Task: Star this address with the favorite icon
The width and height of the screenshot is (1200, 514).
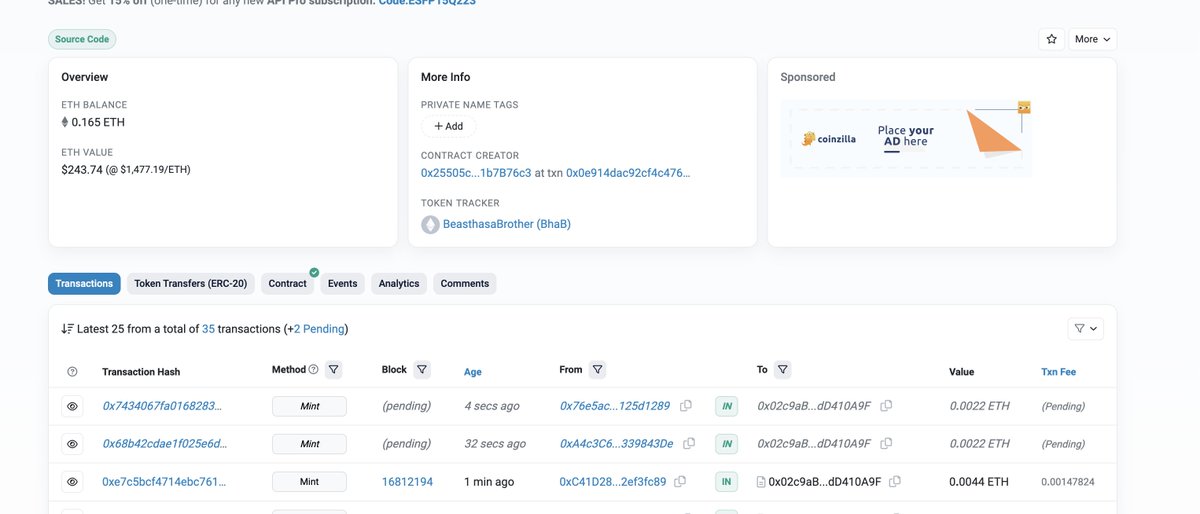Action: tap(1051, 39)
